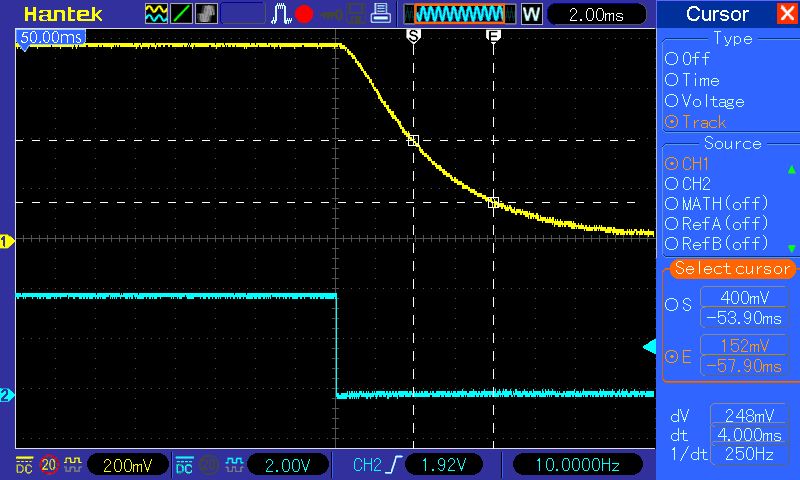Click CH2 2.00V scale readout

point(288,465)
